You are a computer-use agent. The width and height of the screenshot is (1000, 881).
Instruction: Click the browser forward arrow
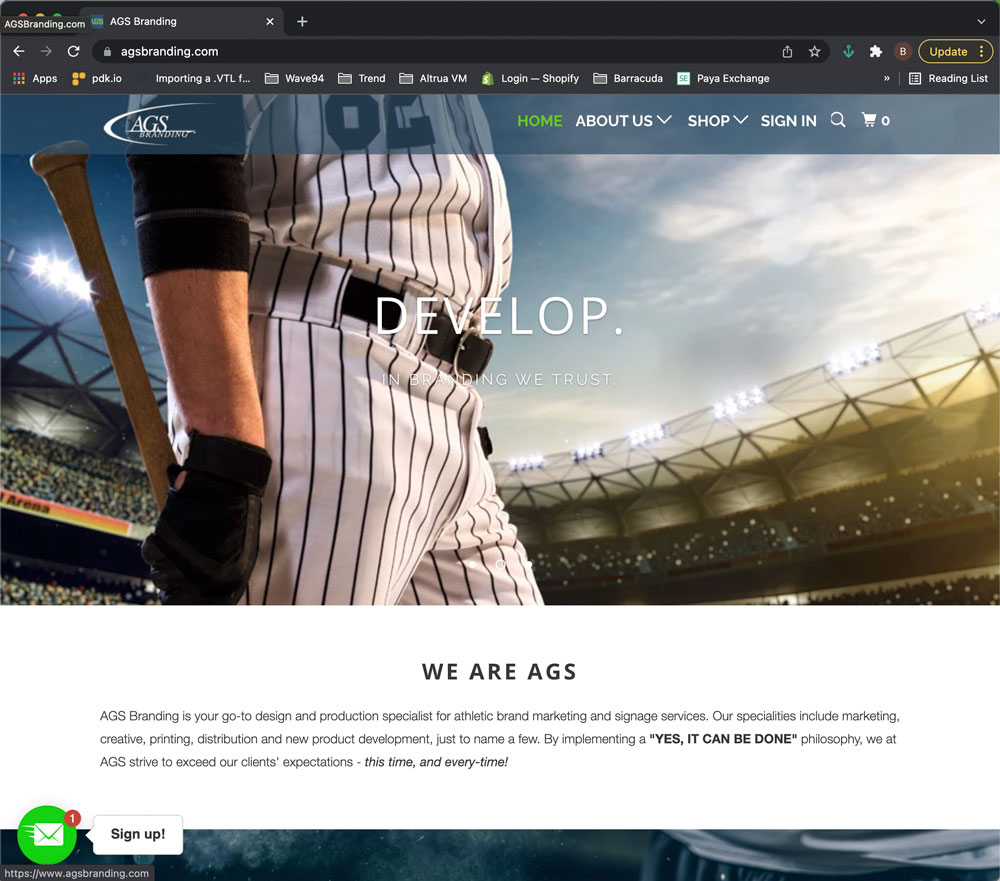click(46, 51)
